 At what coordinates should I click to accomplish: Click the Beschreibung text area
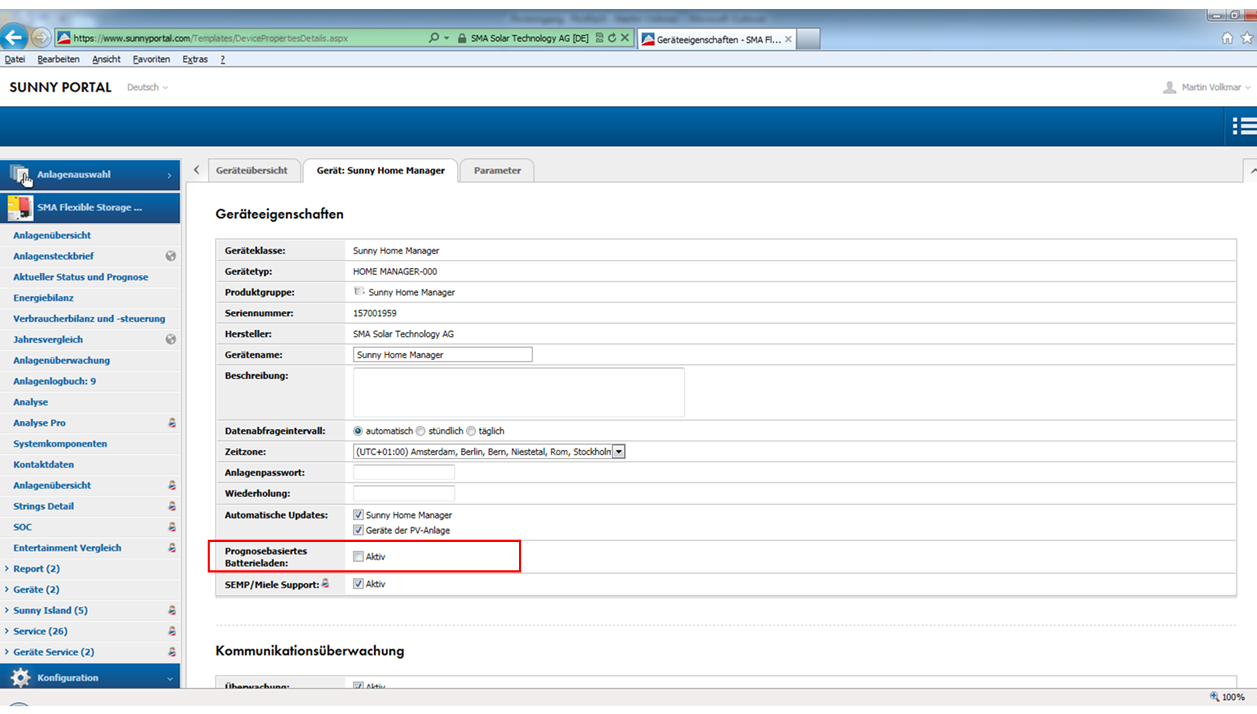519,392
